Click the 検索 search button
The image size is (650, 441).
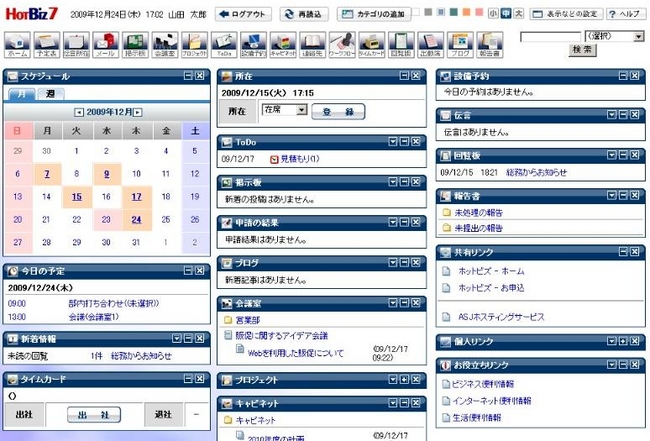582,50
